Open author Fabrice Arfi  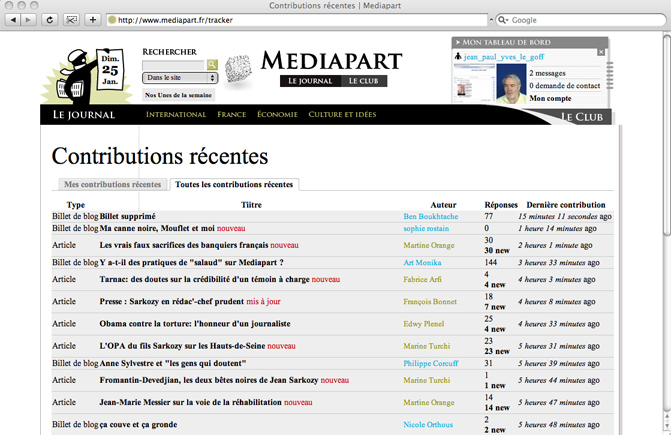422,279
